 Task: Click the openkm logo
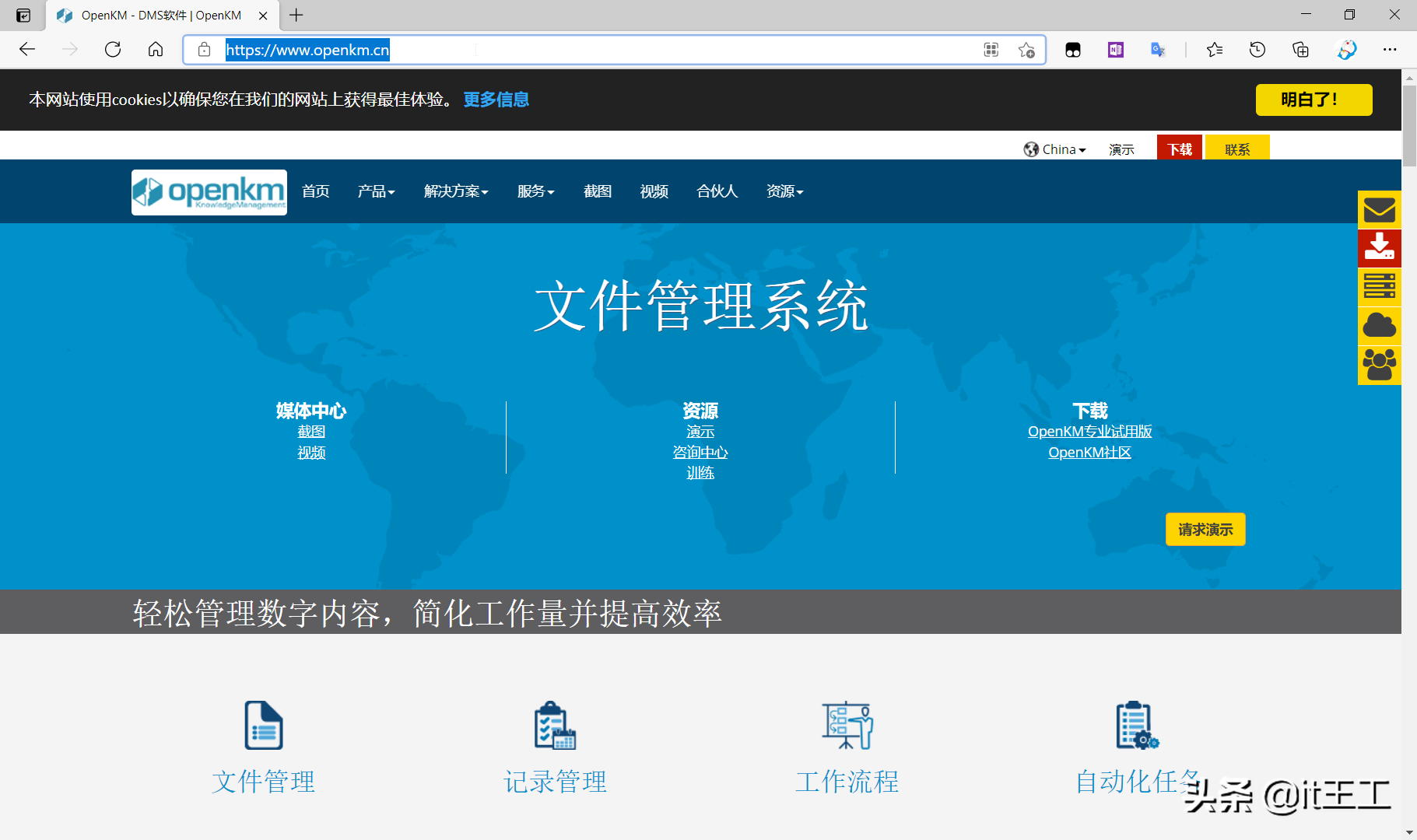click(x=209, y=192)
